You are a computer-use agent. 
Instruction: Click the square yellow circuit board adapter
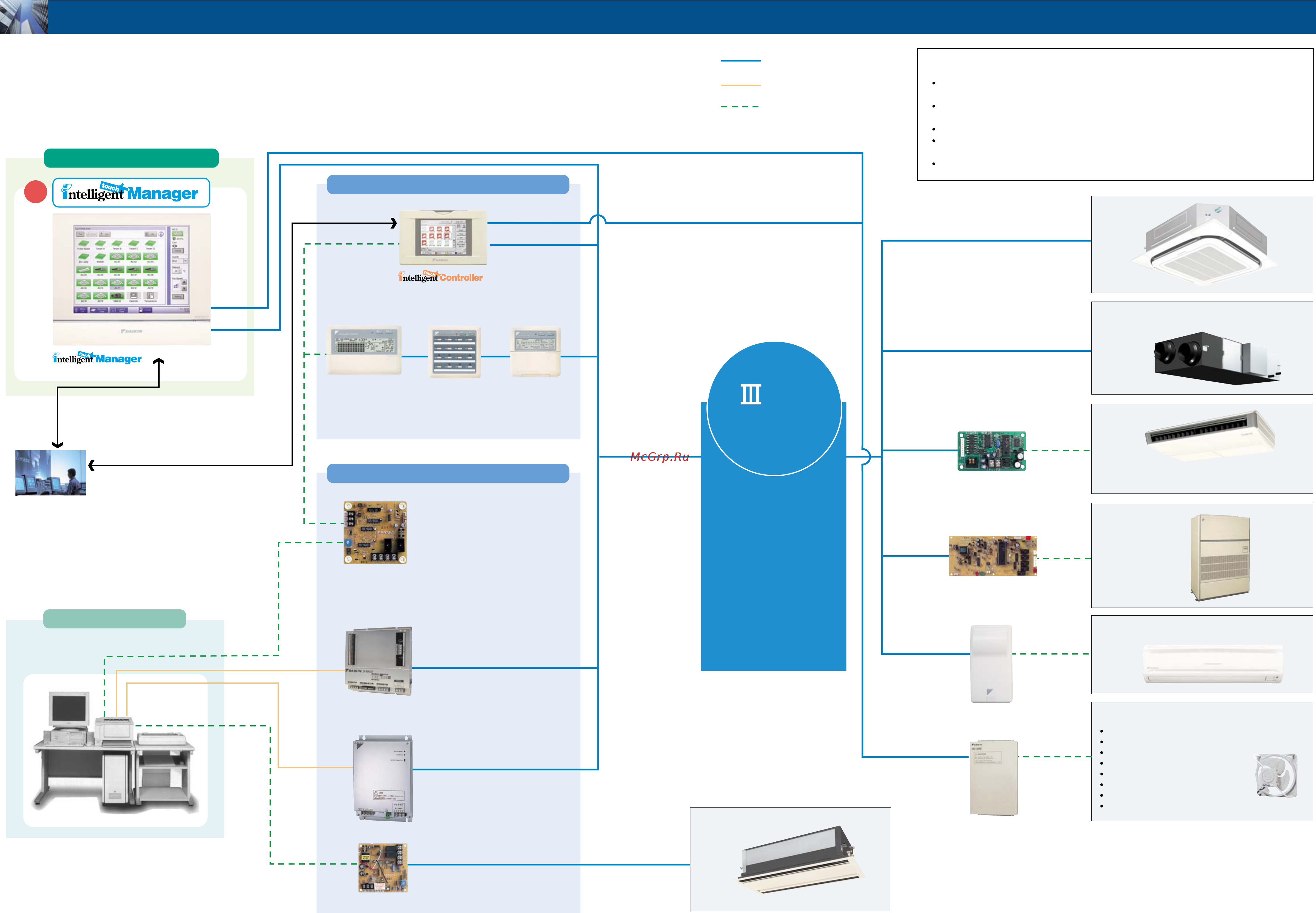(375, 533)
